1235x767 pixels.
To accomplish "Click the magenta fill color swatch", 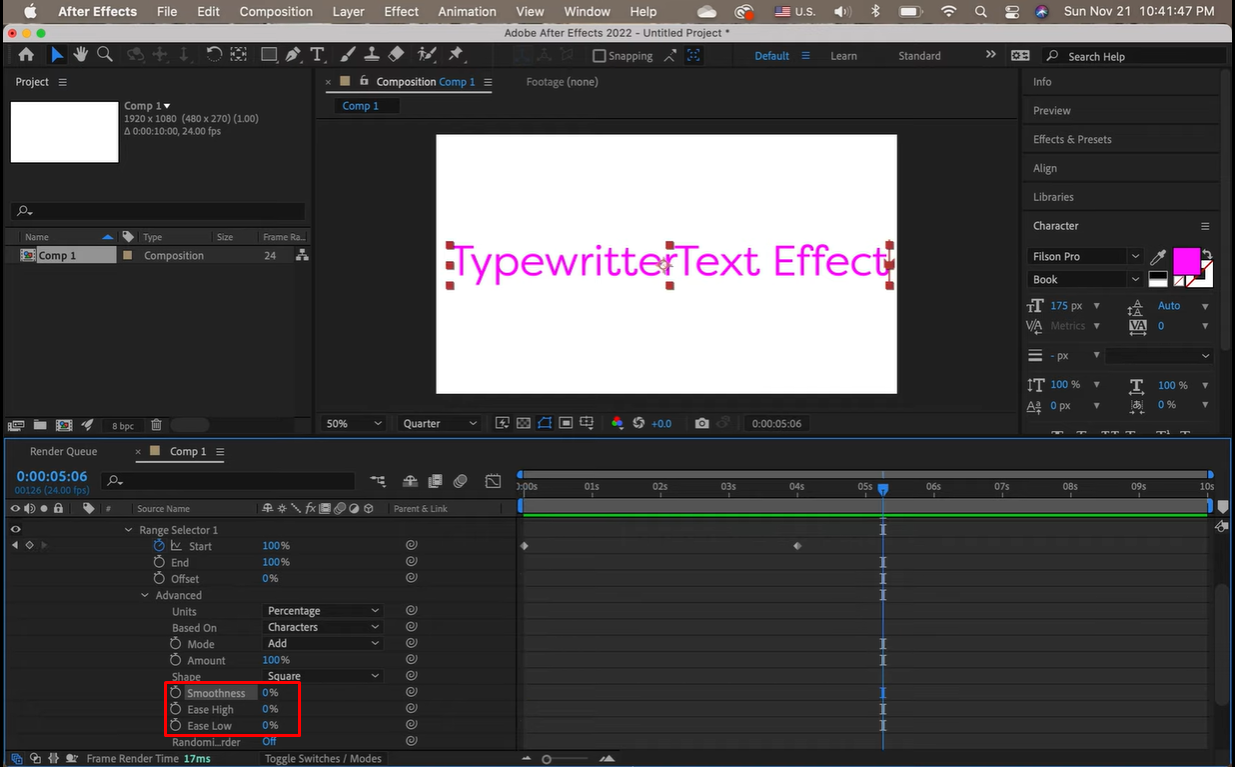I will point(1186,261).
